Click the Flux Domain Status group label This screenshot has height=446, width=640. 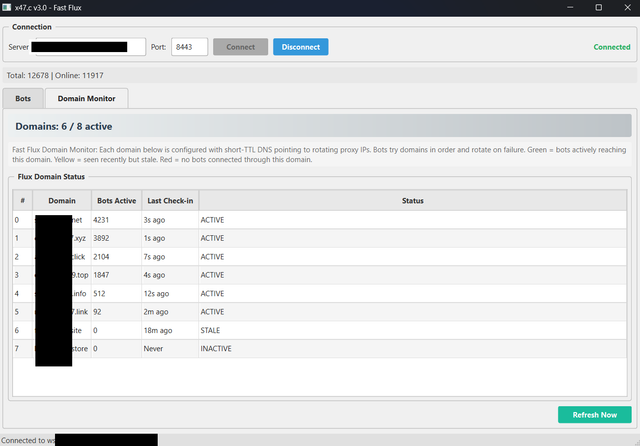(51, 177)
